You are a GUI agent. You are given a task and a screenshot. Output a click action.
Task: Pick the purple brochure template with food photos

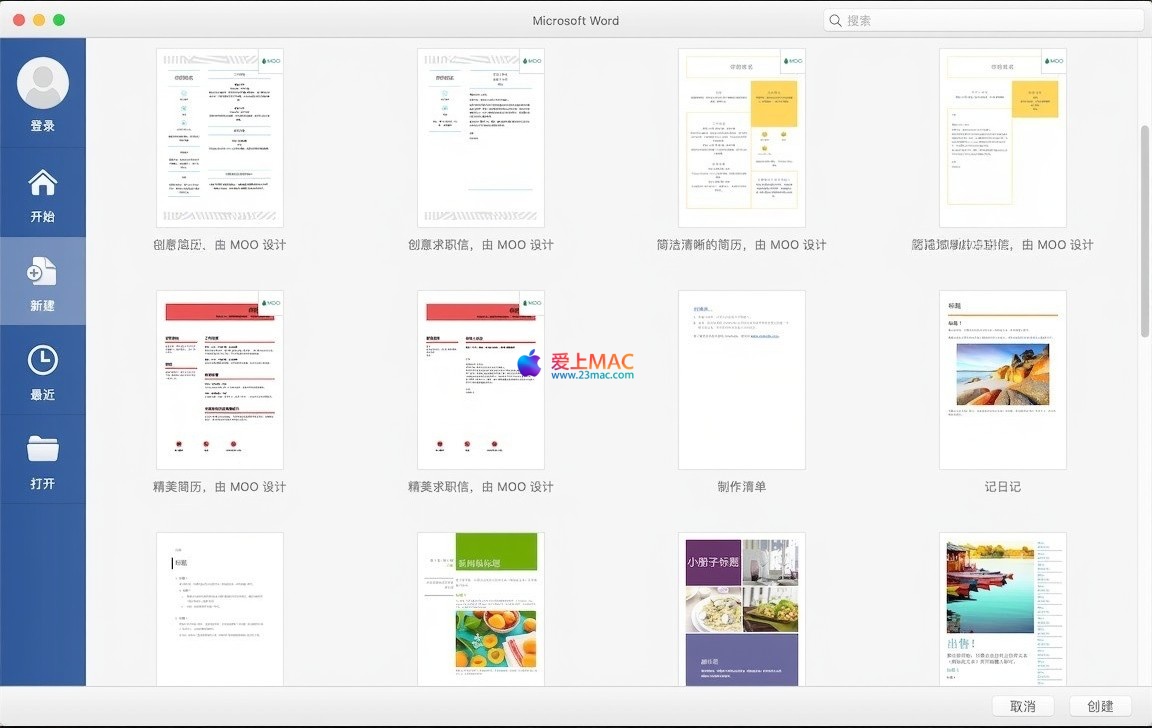point(742,610)
